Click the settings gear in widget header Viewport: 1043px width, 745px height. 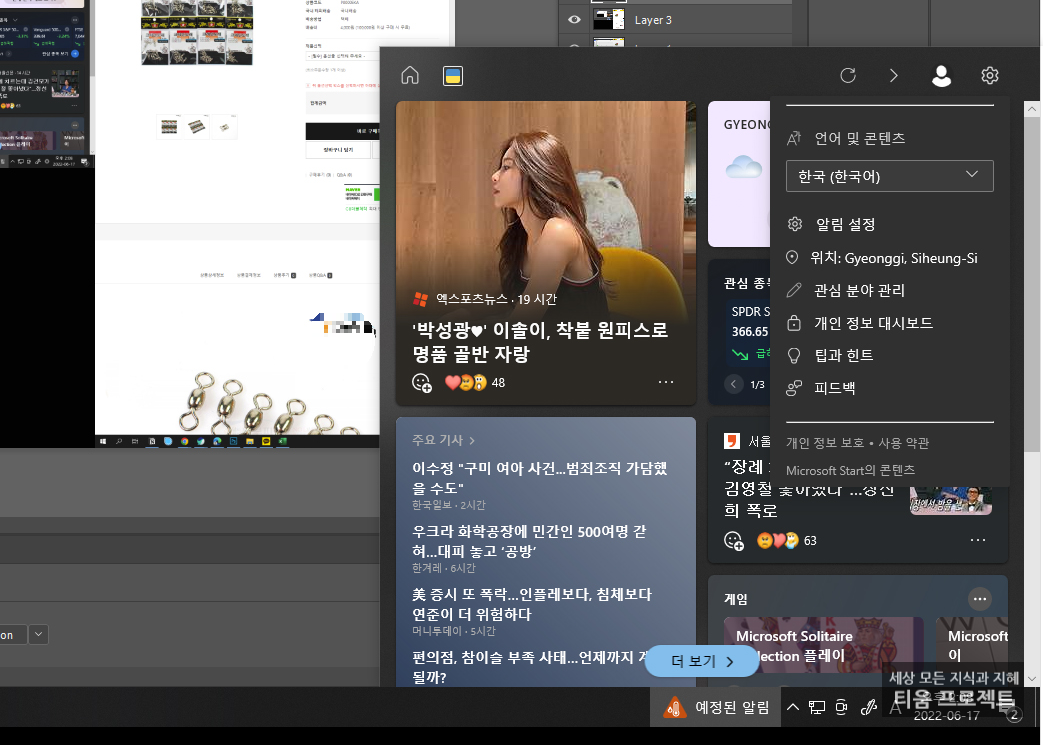click(990, 75)
